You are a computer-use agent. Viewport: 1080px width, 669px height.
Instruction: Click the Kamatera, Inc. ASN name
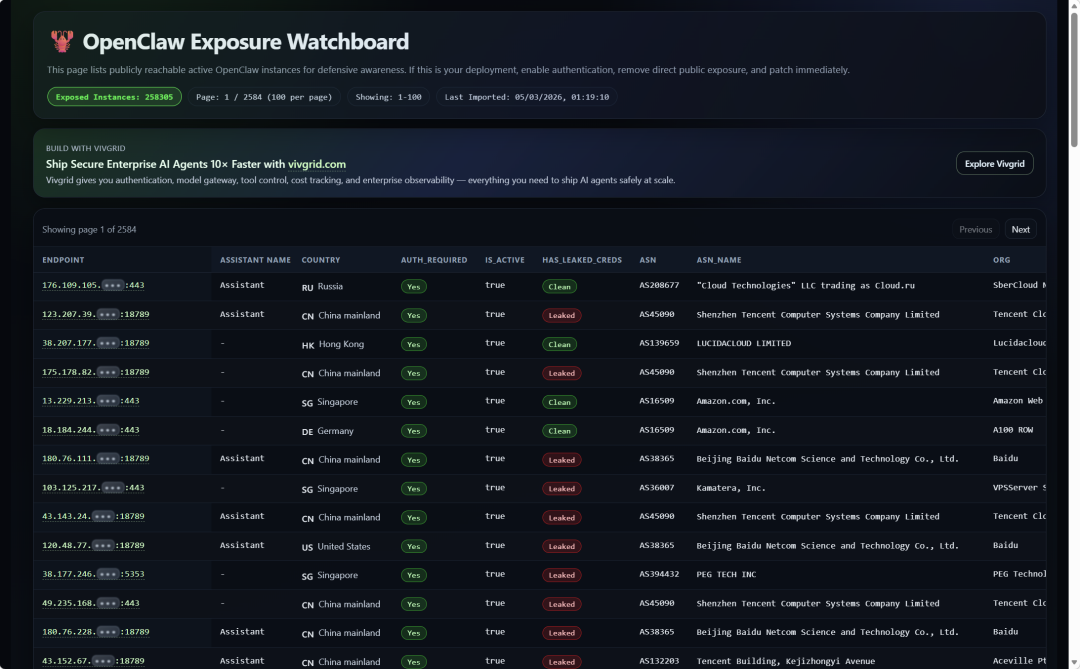point(731,488)
